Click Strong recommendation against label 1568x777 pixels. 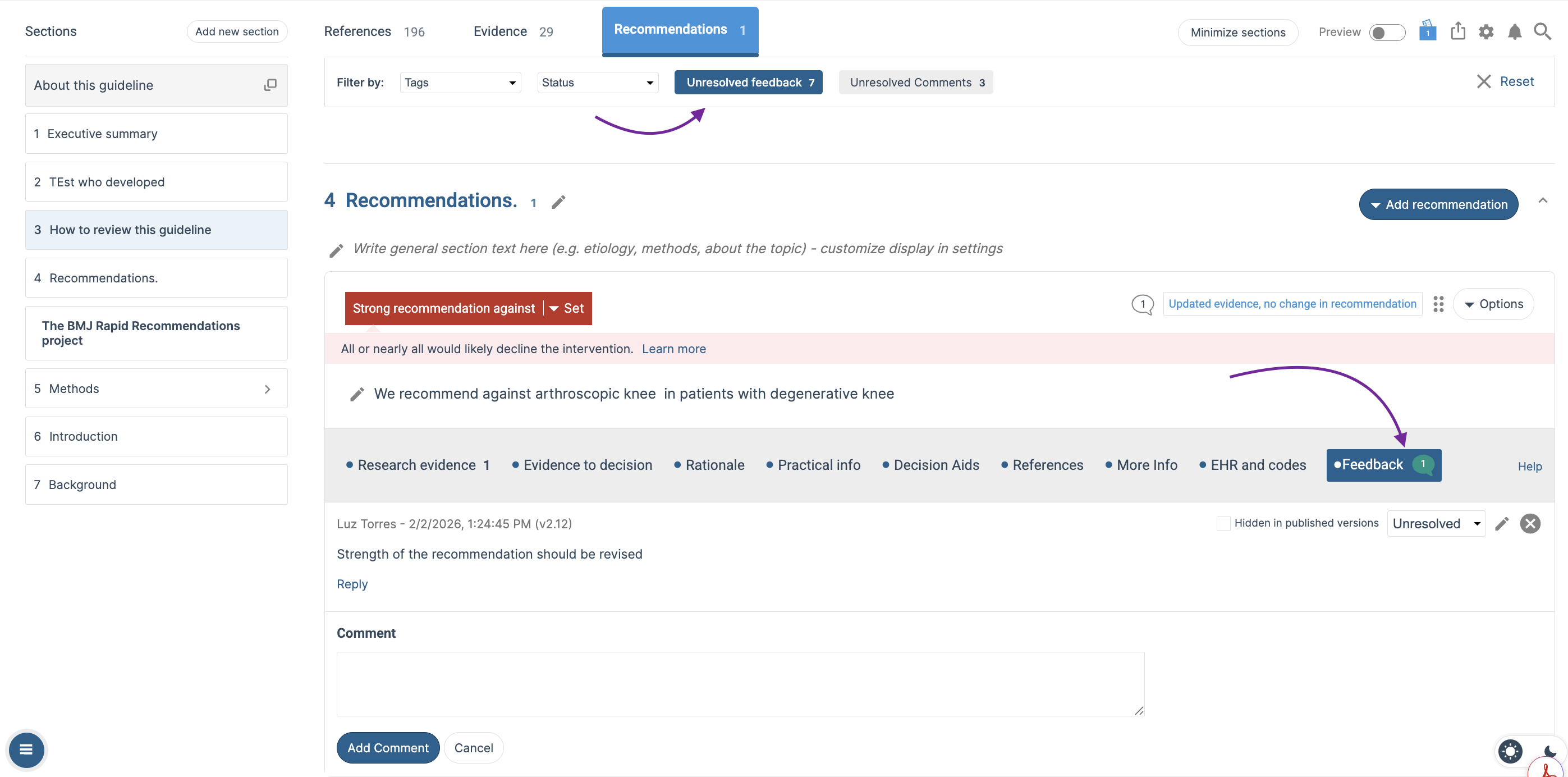pyautogui.click(x=444, y=309)
